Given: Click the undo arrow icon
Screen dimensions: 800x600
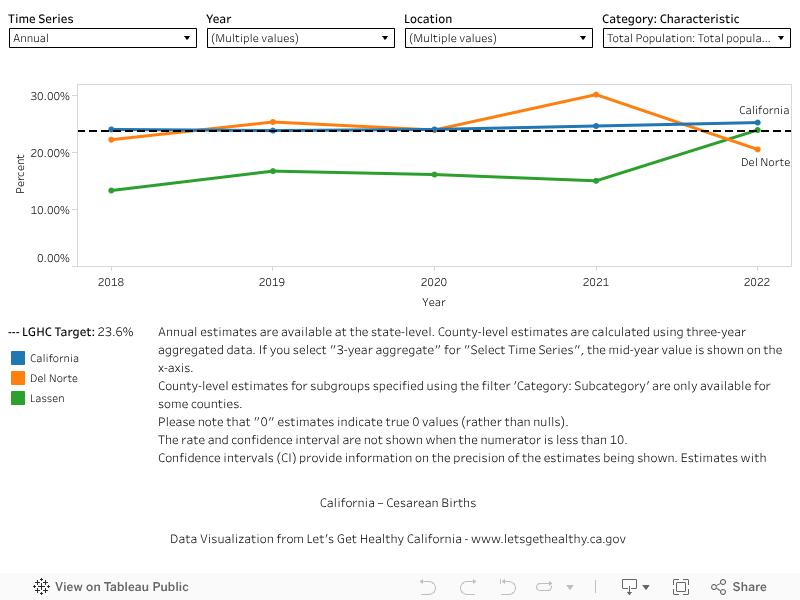Looking at the screenshot, I should tap(428, 587).
